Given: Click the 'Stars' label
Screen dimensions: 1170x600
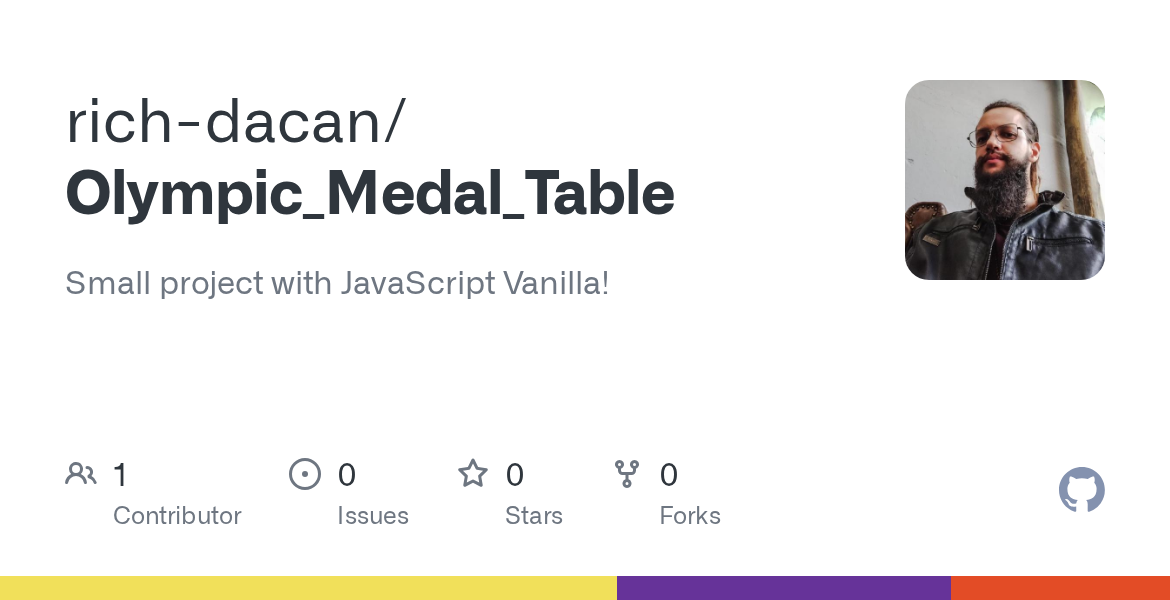Looking at the screenshot, I should tap(534, 516).
